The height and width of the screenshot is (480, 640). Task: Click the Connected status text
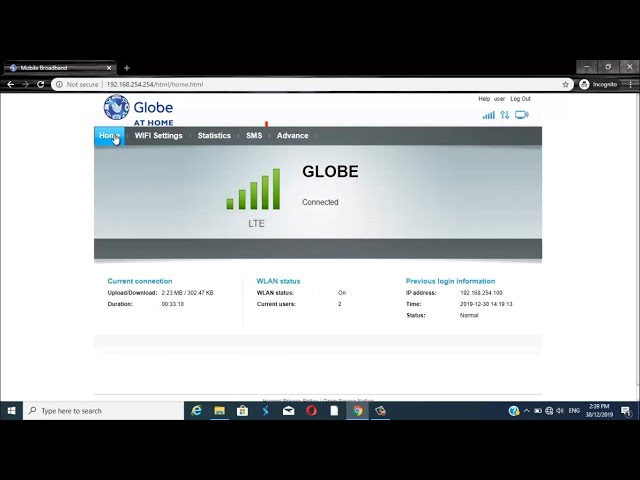pyautogui.click(x=320, y=202)
